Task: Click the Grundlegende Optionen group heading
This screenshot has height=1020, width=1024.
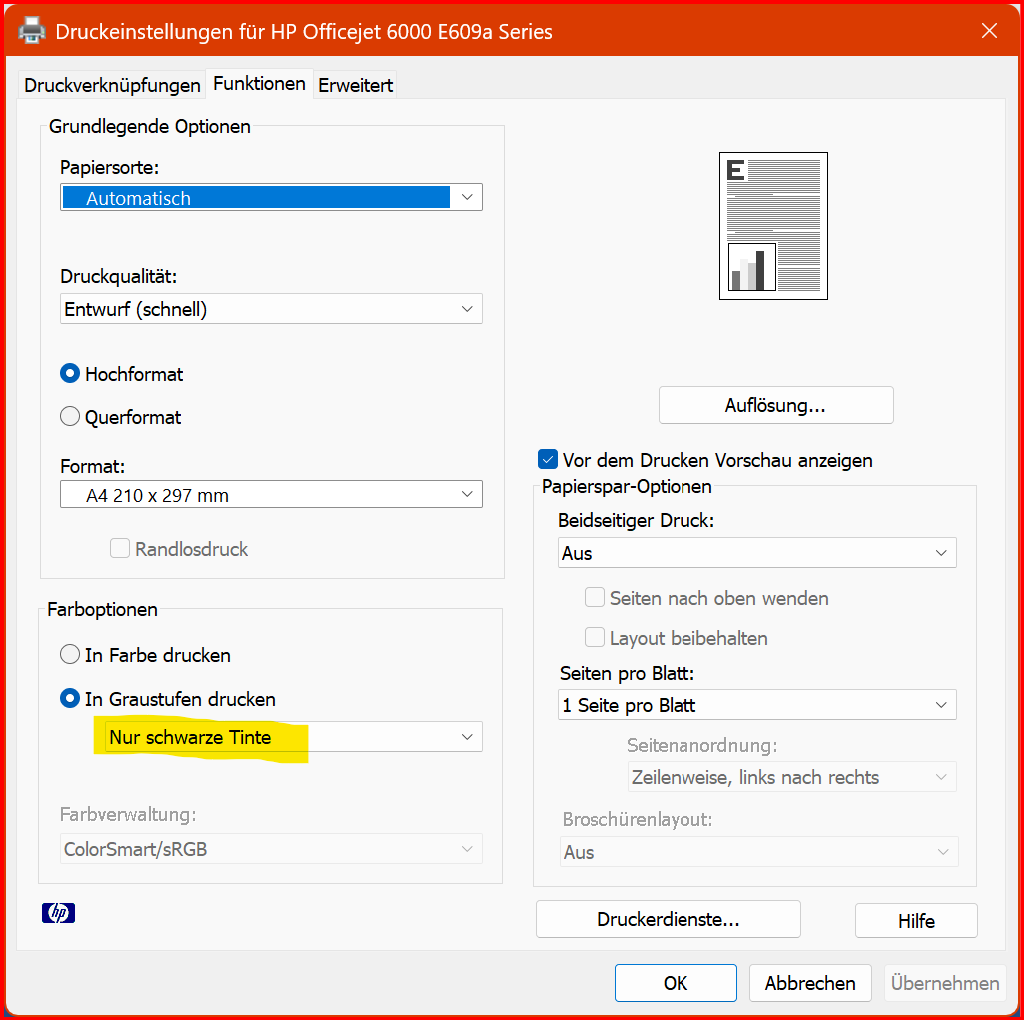Action: (x=150, y=126)
